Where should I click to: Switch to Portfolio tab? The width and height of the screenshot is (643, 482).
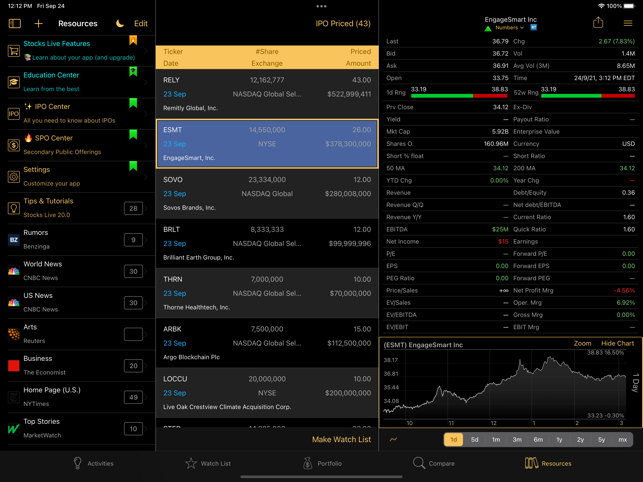[x=322, y=463]
